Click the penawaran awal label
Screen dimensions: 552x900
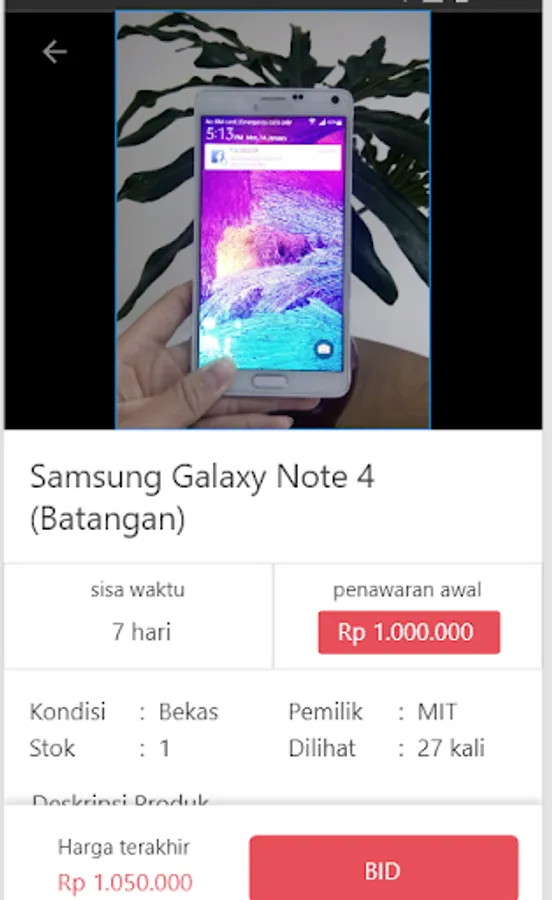(407, 590)
